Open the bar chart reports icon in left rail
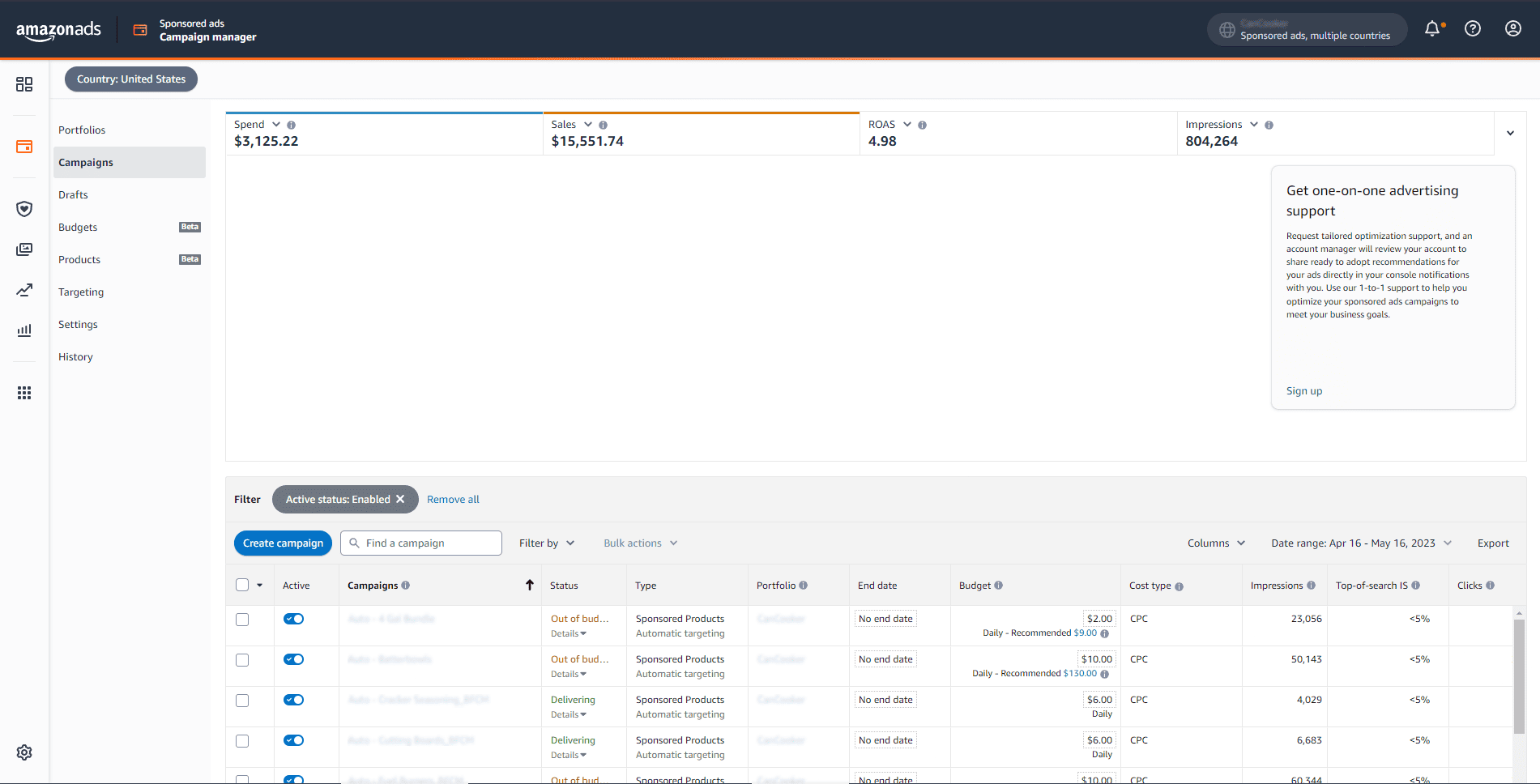Viewport: 1540px width, 784px height. 24,330
